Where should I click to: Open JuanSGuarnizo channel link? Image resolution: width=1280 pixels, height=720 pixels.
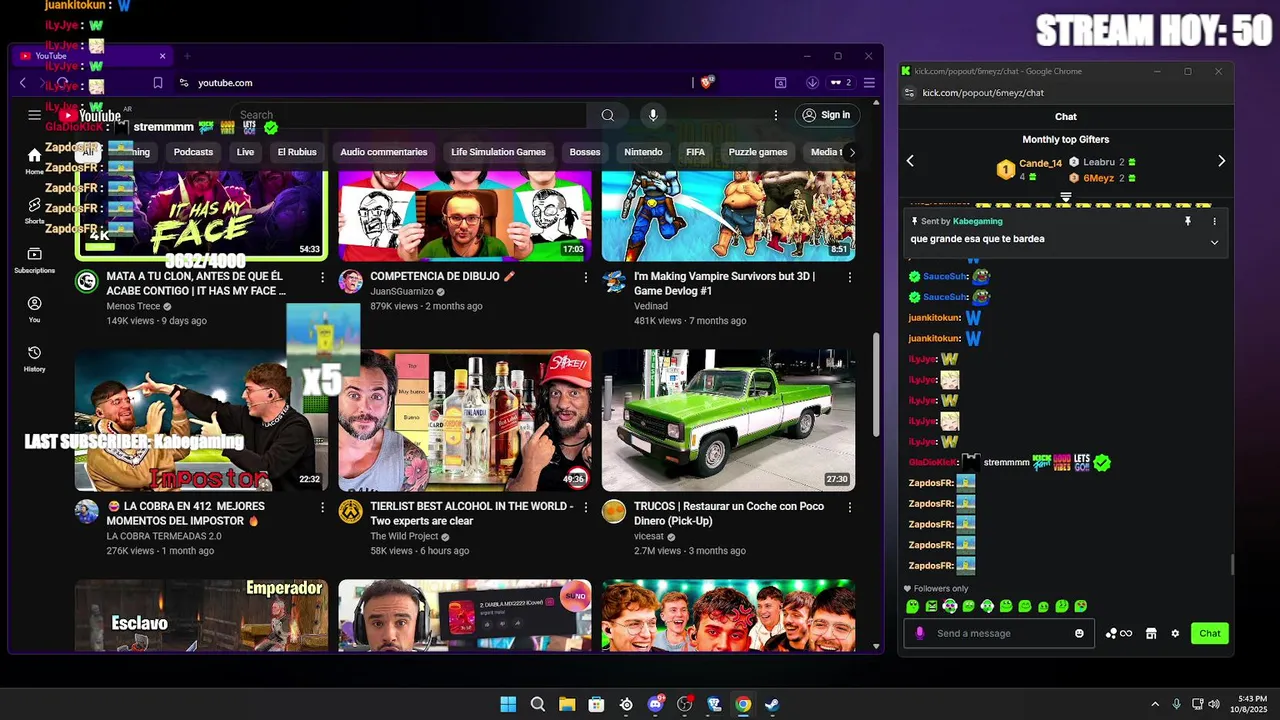pyautogui.click(x=402, y=291)
